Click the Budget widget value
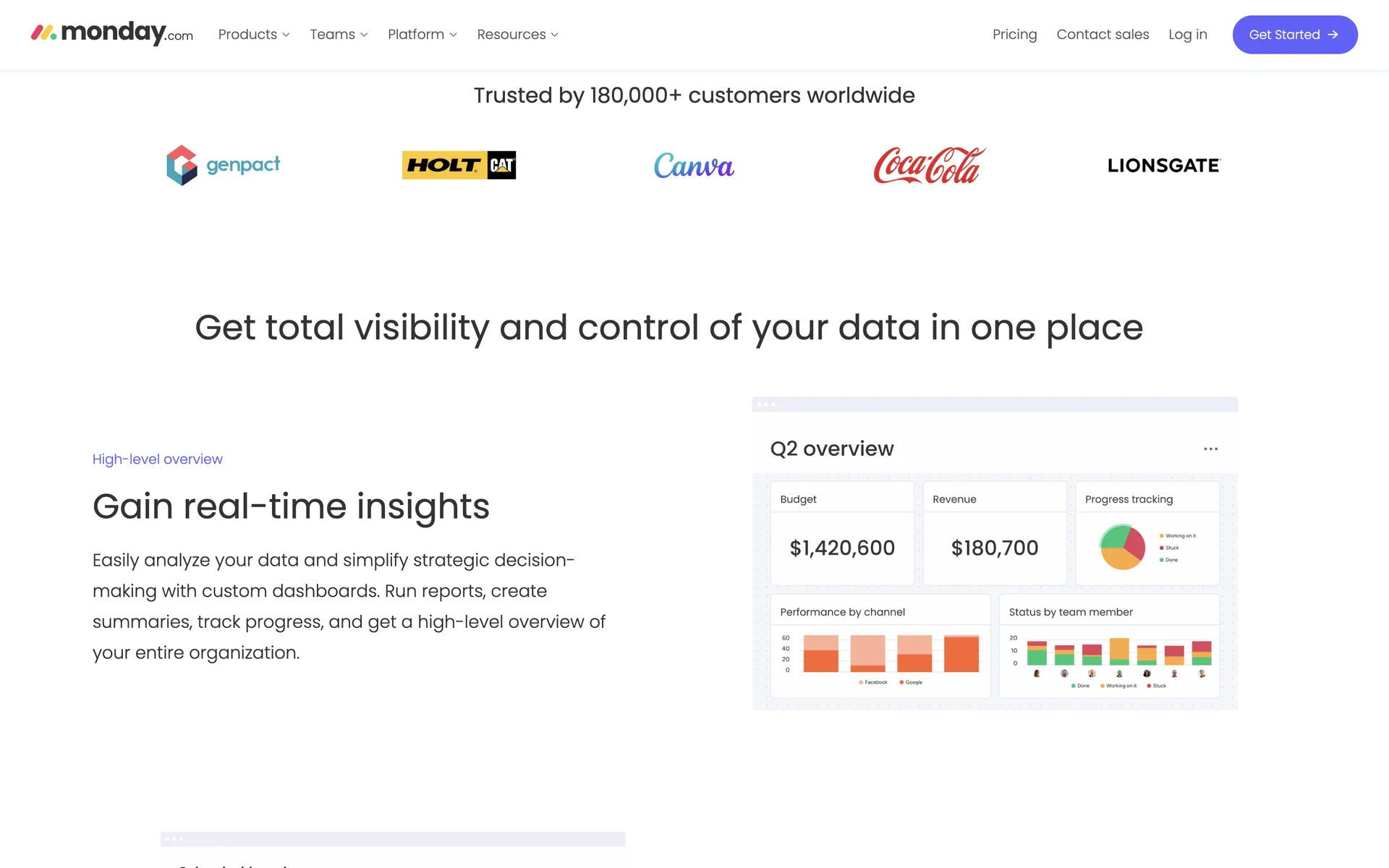This screenshot has height=868, width=1389. [x=842, y=548]
